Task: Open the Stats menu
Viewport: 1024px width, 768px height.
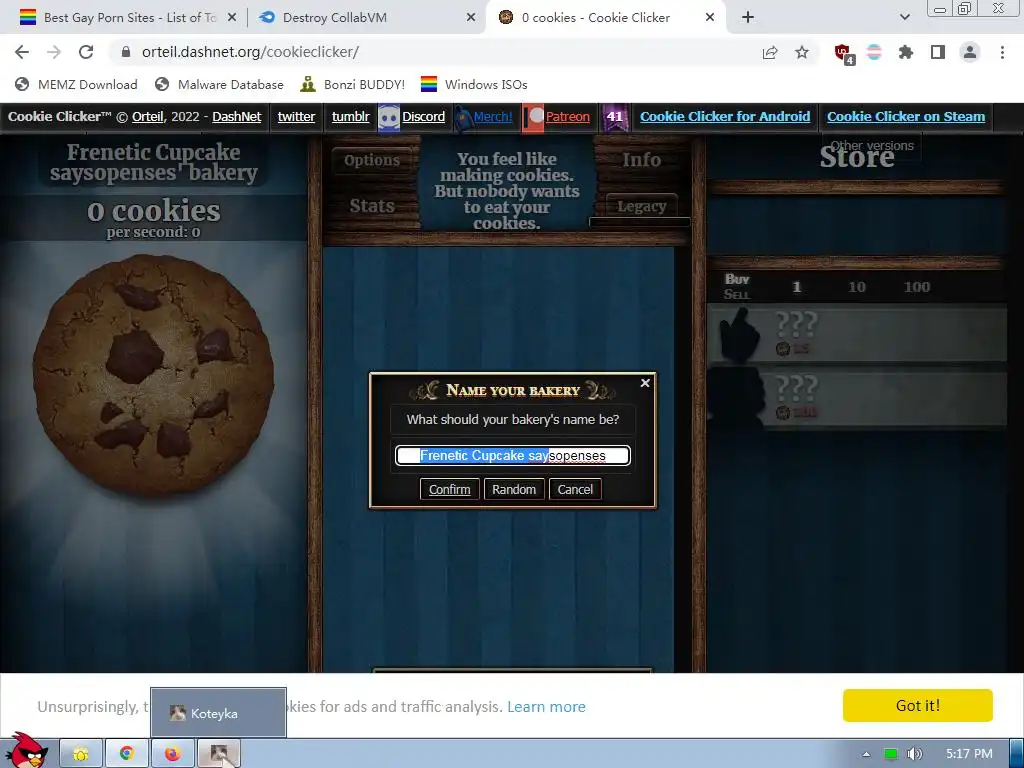Action: click(x=372, y=206)
